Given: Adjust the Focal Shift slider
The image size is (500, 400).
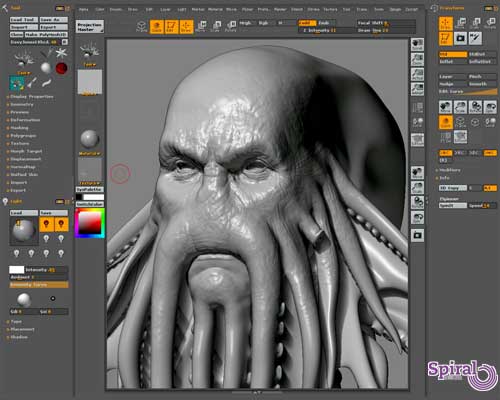Looking at the screenshot, I should click(x=386, y=23).
